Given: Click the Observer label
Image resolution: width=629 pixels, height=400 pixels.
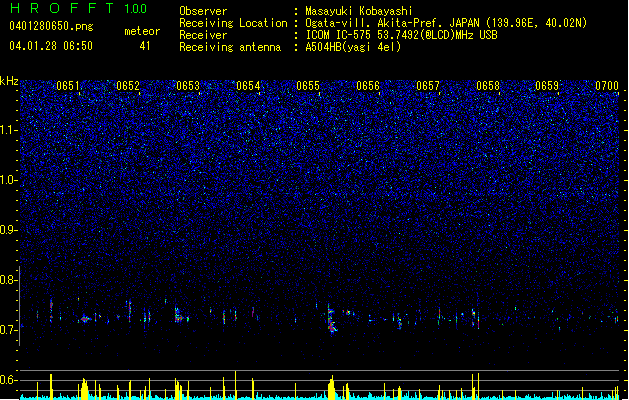Looking at the screenshot, I should point(203,11).
